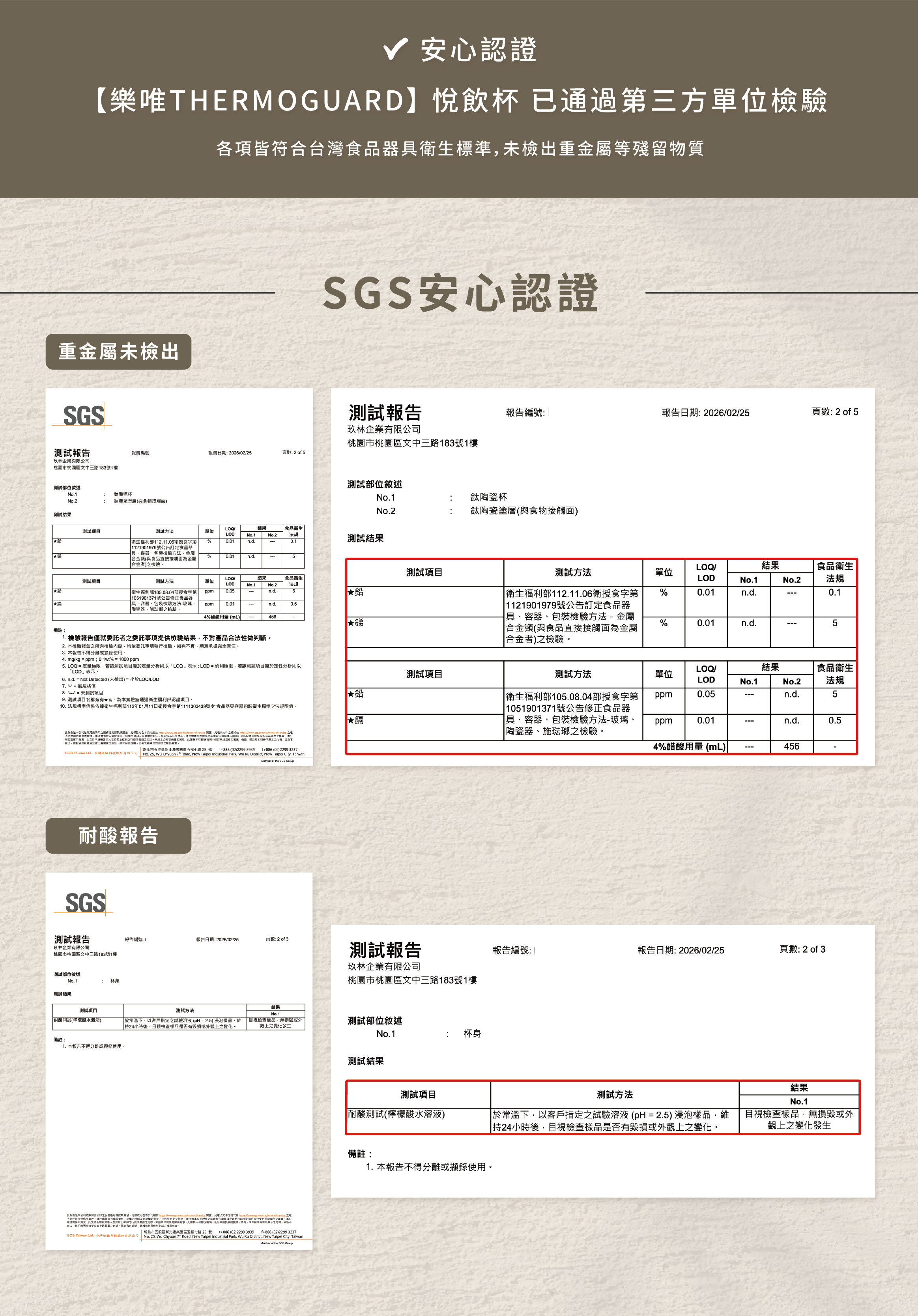Viewport: 918px width, 1316px height.
Task: Click the 耐酸報告 label badge
Action: click(x=119, y=836)
